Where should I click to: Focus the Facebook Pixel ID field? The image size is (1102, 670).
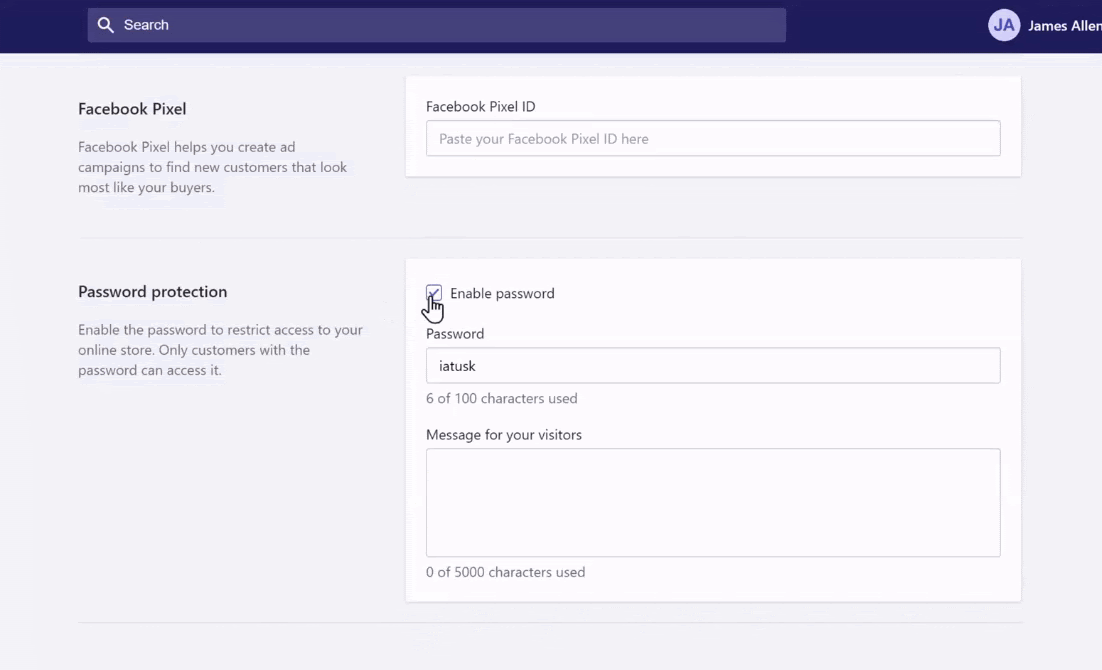tap(713, 138)
